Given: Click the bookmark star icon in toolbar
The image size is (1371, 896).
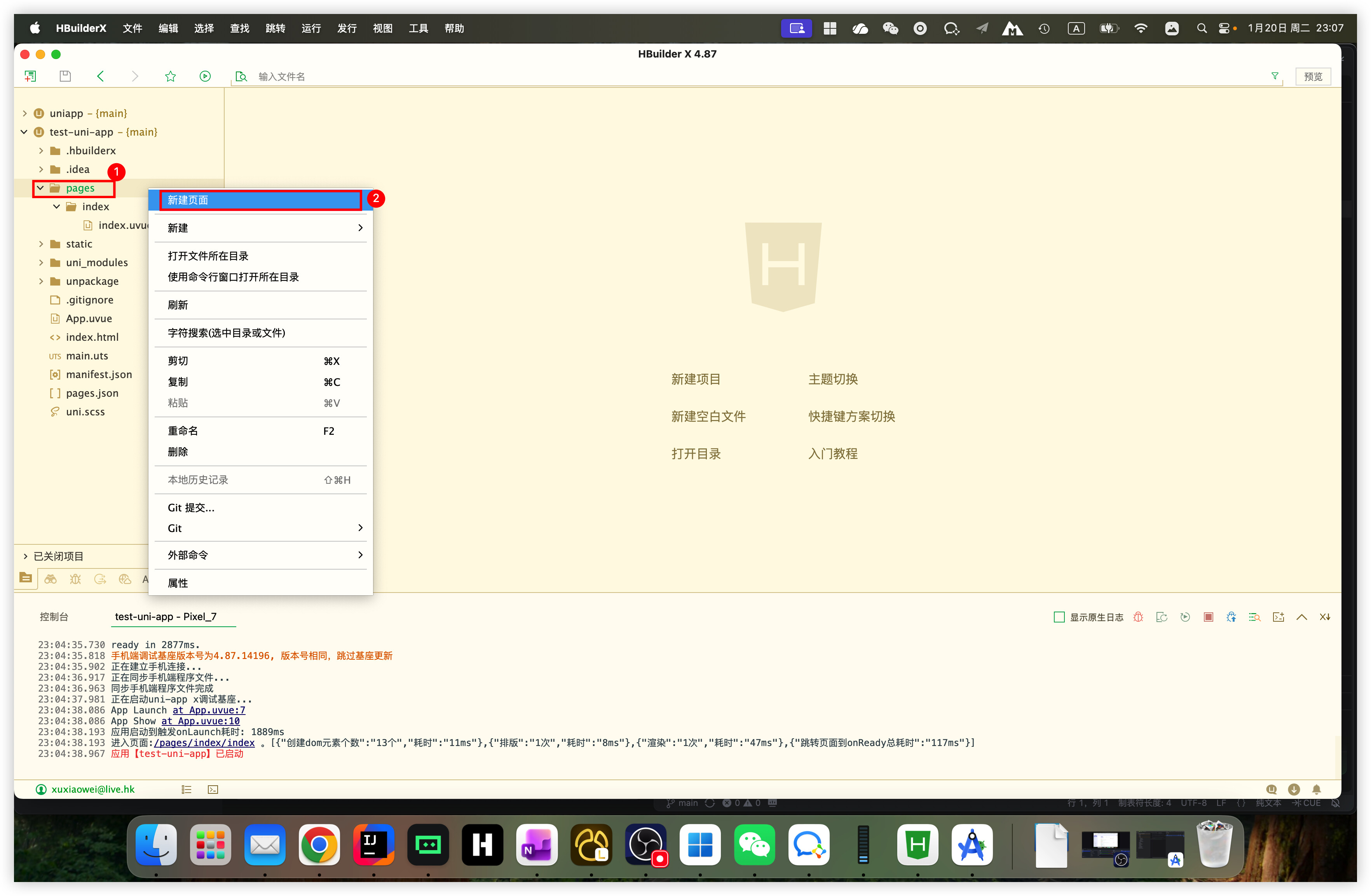Looking at the screenshot, I should point(170,76).
